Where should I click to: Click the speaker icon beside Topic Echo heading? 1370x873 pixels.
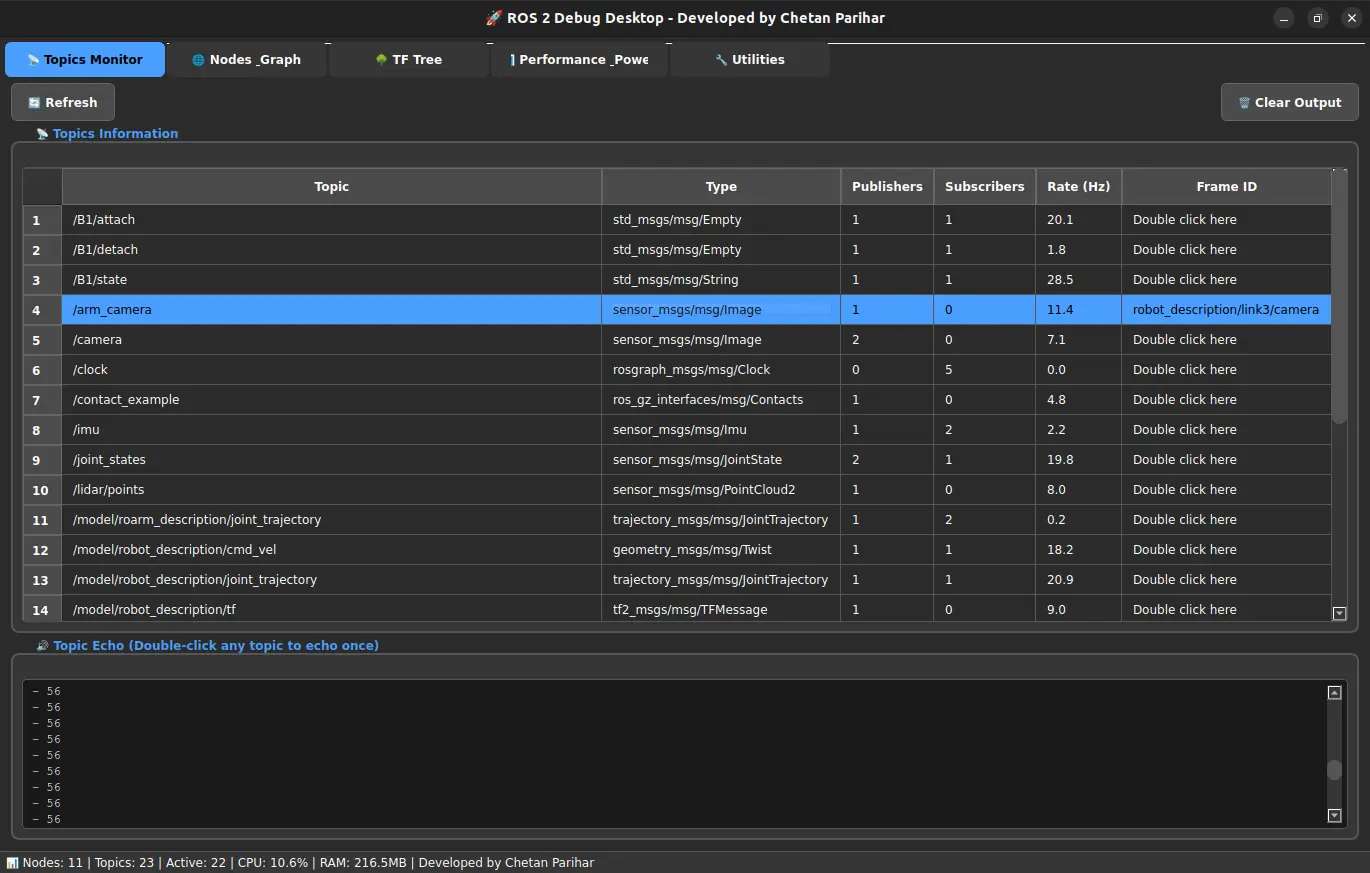[x=42, y=646]
